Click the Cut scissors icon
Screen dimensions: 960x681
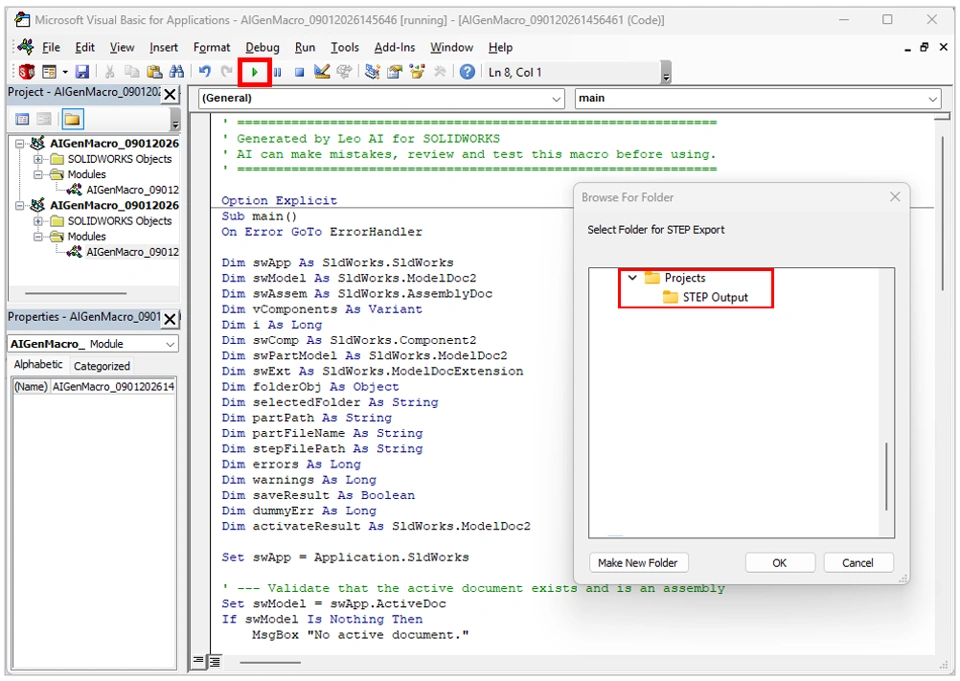click(x=110, y=72)
